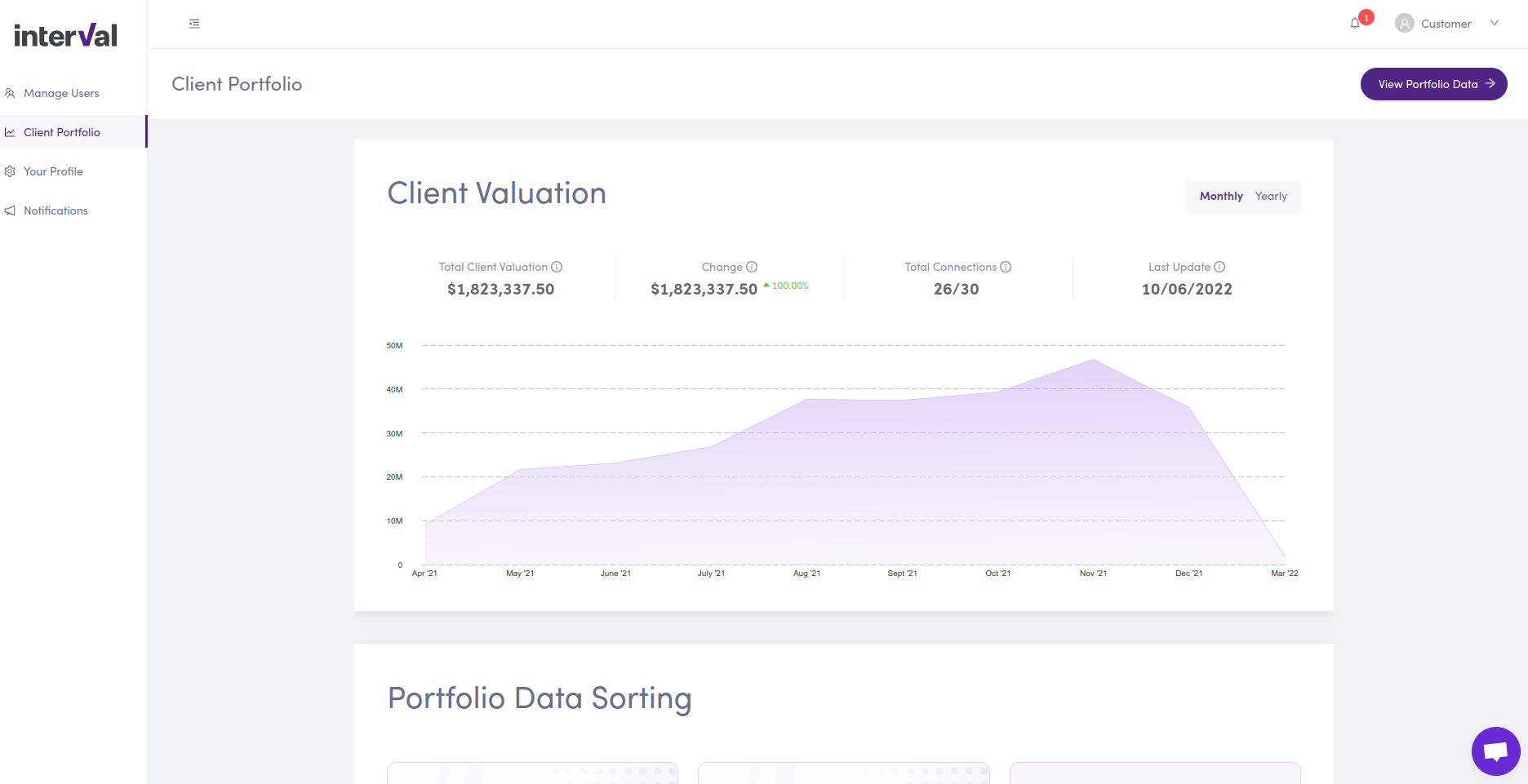Click the 100.00% change indicator
Viewport: 1528px width, 784px height.
pos(786,286)
